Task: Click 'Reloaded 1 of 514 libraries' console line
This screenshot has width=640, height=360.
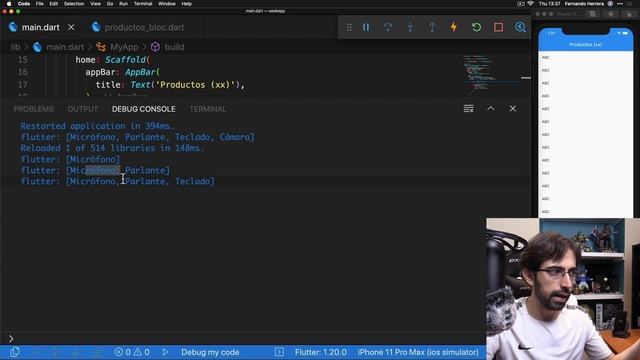Action: tap(112, 148)
